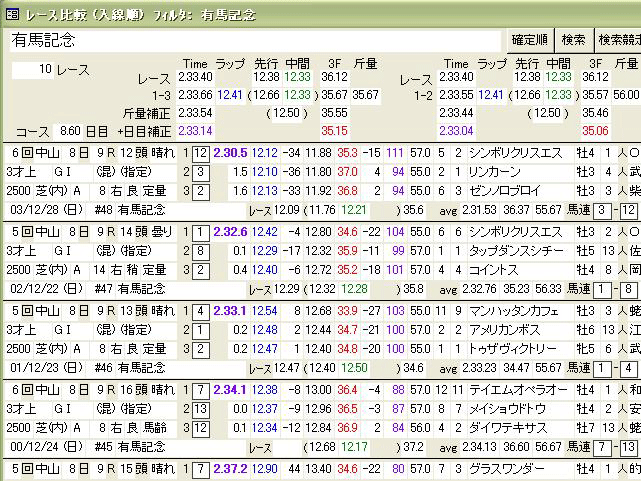This screenshot has height=481, width=641.
Task: Click the race date 03/12/28 (日)
Action: coord(47,210)
